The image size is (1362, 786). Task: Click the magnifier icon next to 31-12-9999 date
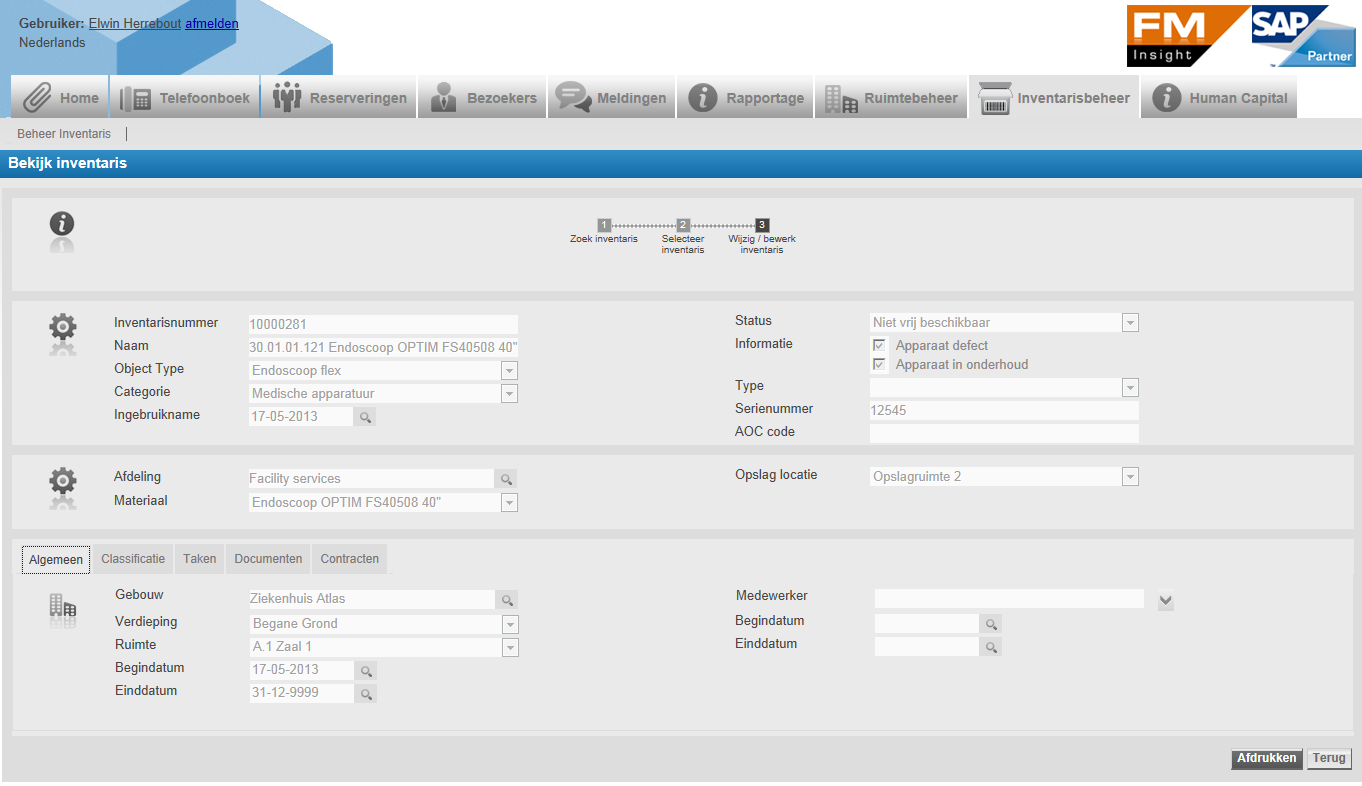pyautogui.click(x=366, y=694)
